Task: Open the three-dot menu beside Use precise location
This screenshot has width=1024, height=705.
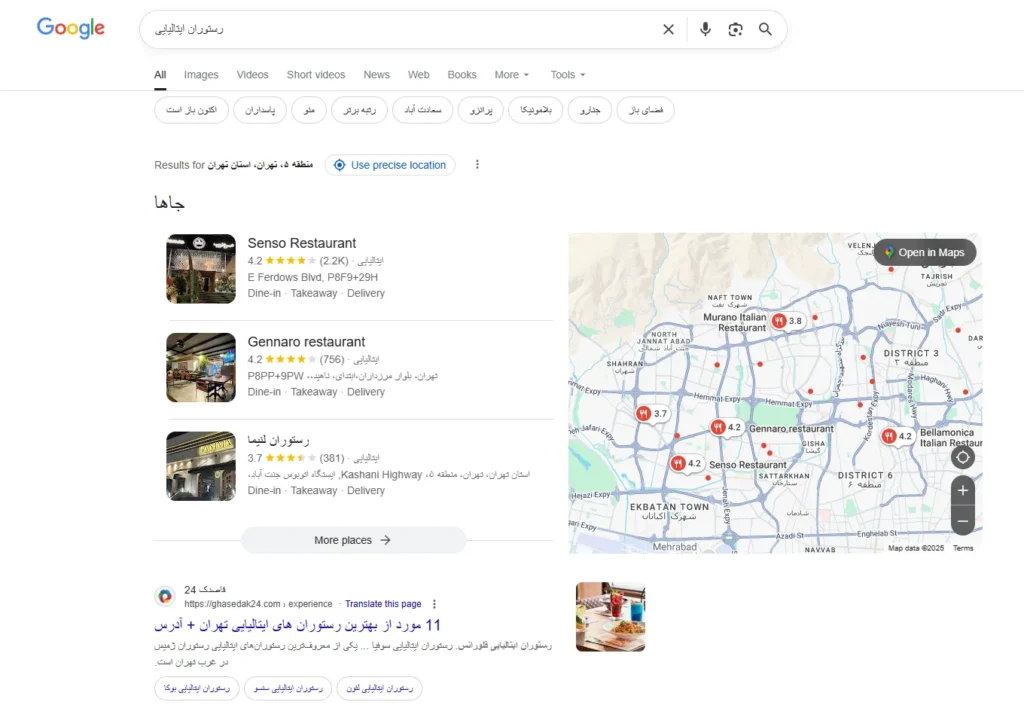Action: click(477, 164)
